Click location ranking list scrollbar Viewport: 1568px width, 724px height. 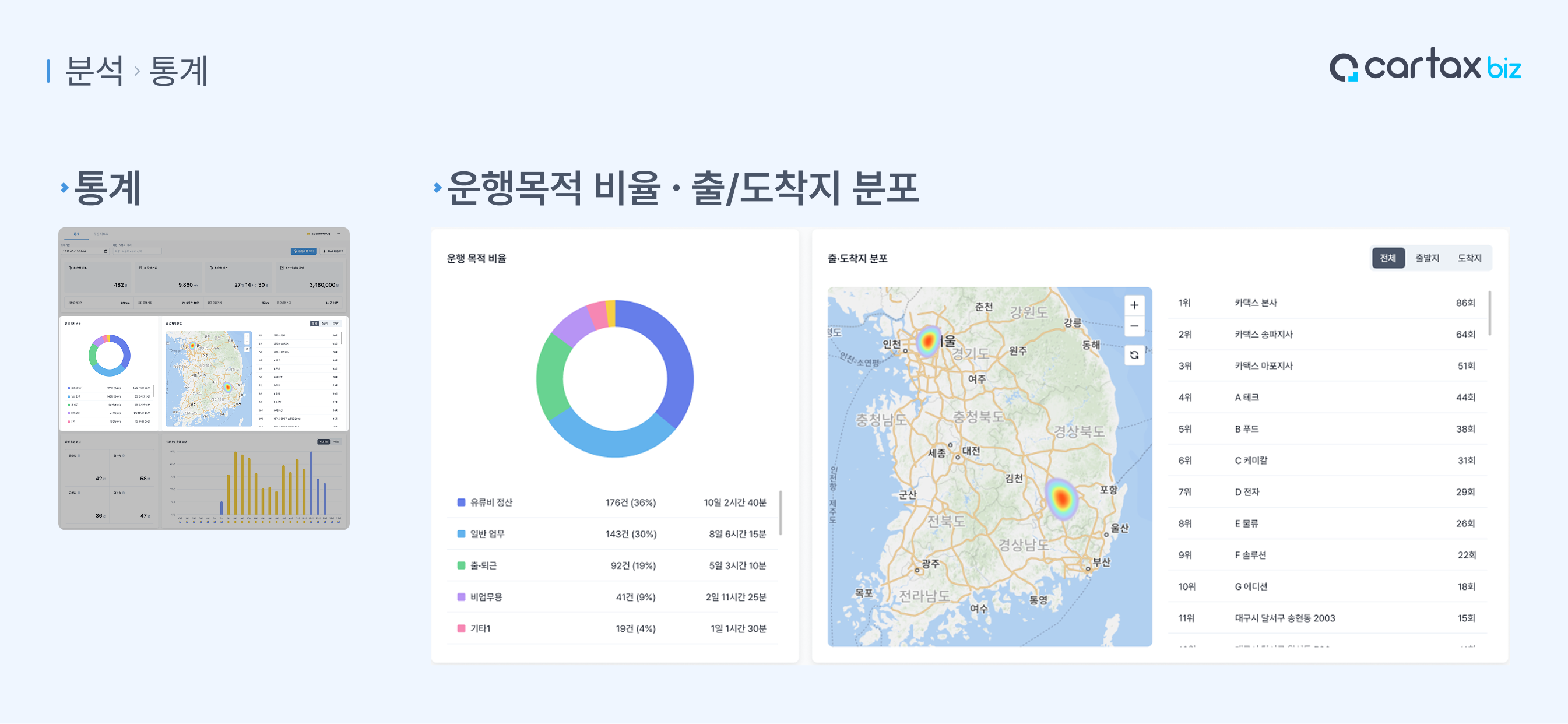(1489, 314)
